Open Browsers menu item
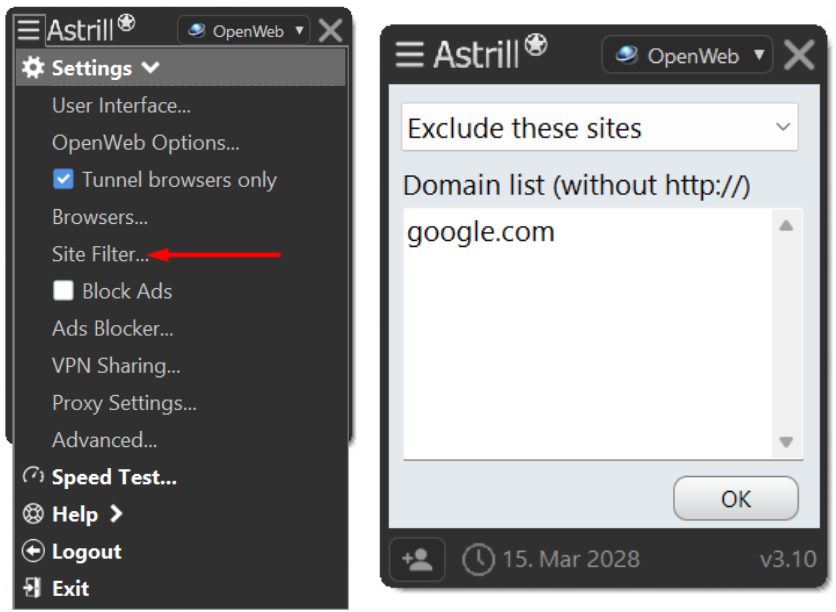 (x=100, y=217)
